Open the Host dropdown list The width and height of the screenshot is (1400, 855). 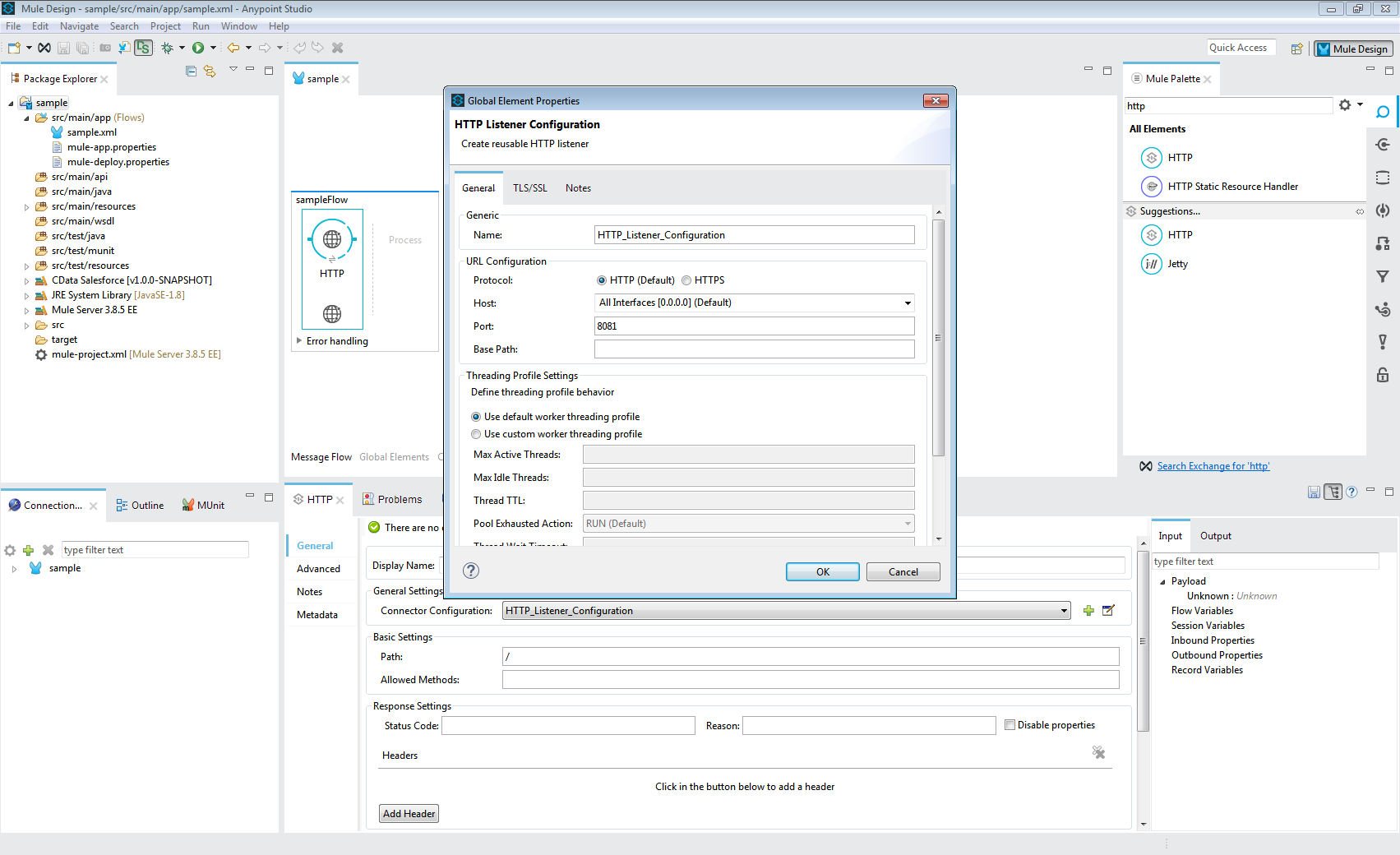click(908, 303)
